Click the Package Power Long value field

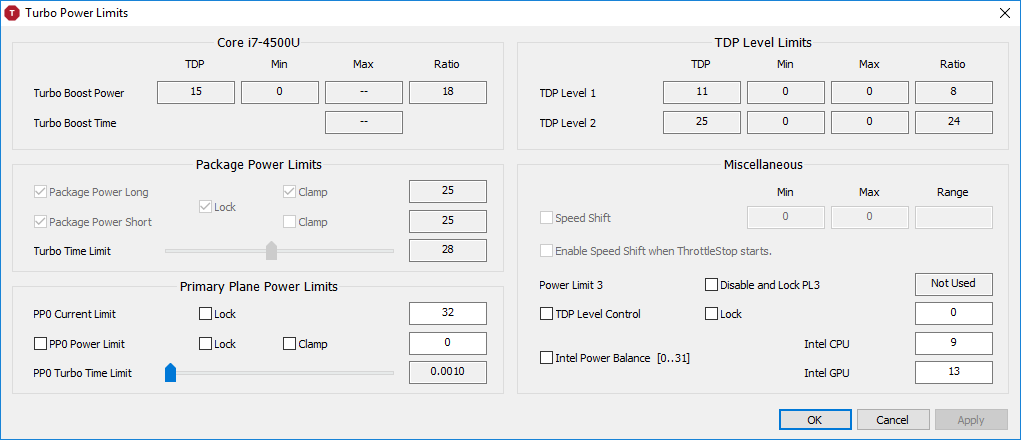pyautogui.click(x=448, y=191)
